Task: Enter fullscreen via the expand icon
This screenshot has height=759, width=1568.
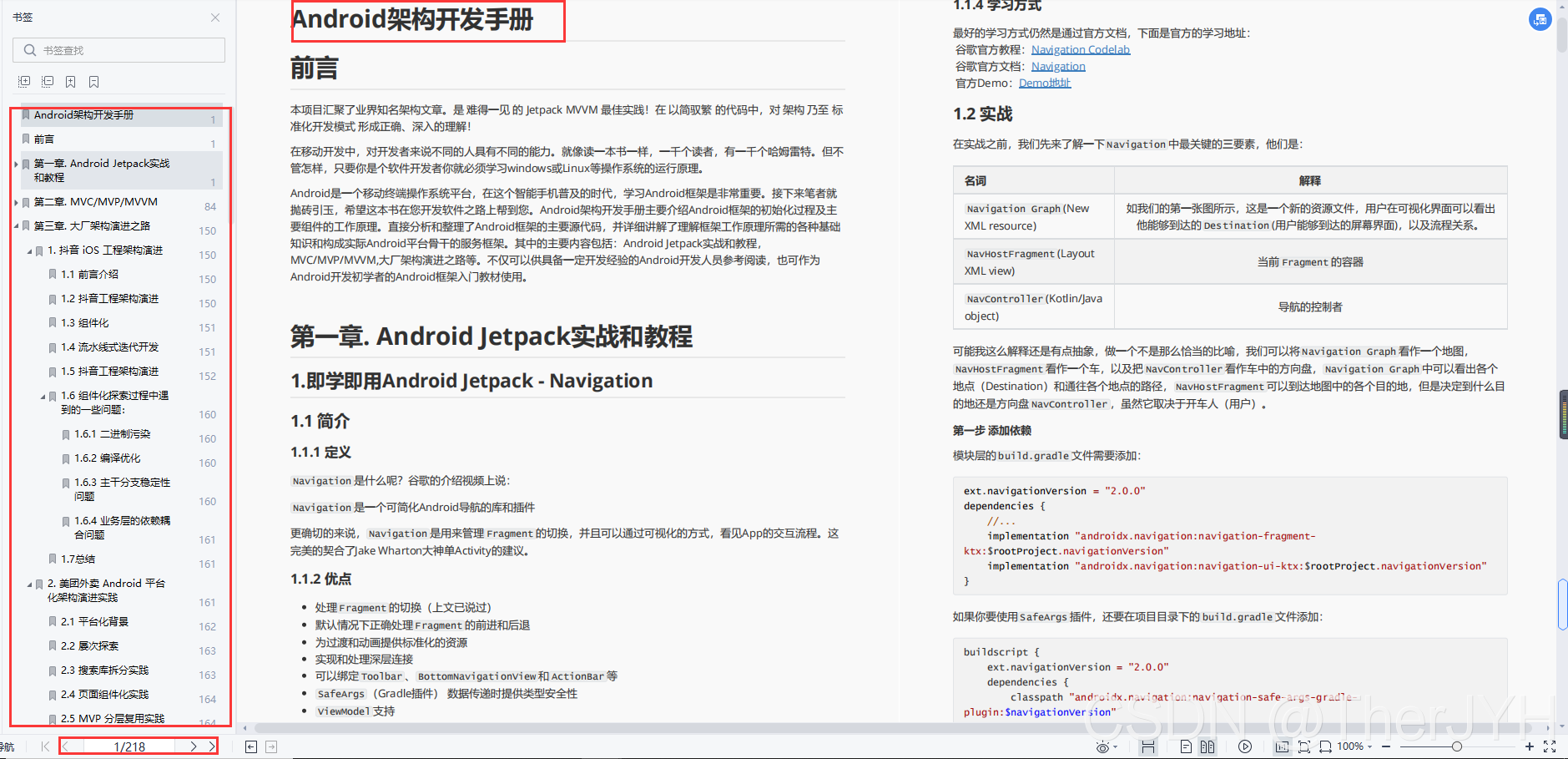Action: [1550, 746]
